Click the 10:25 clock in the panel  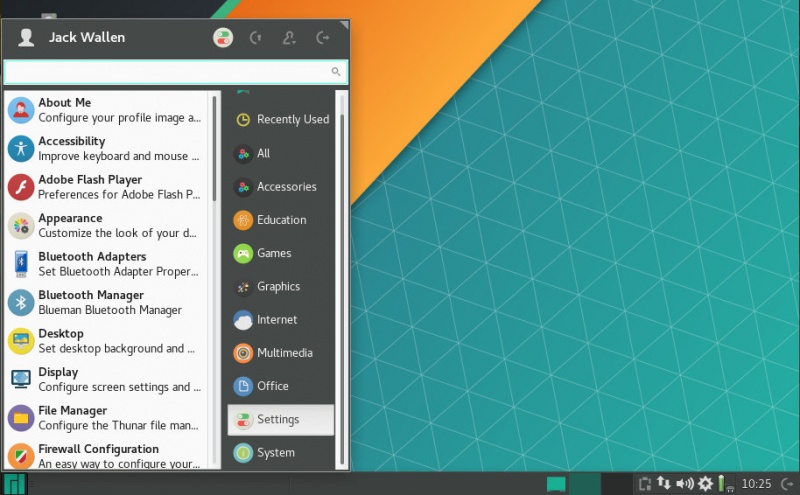pyautogui.click(x=756, y=484)
